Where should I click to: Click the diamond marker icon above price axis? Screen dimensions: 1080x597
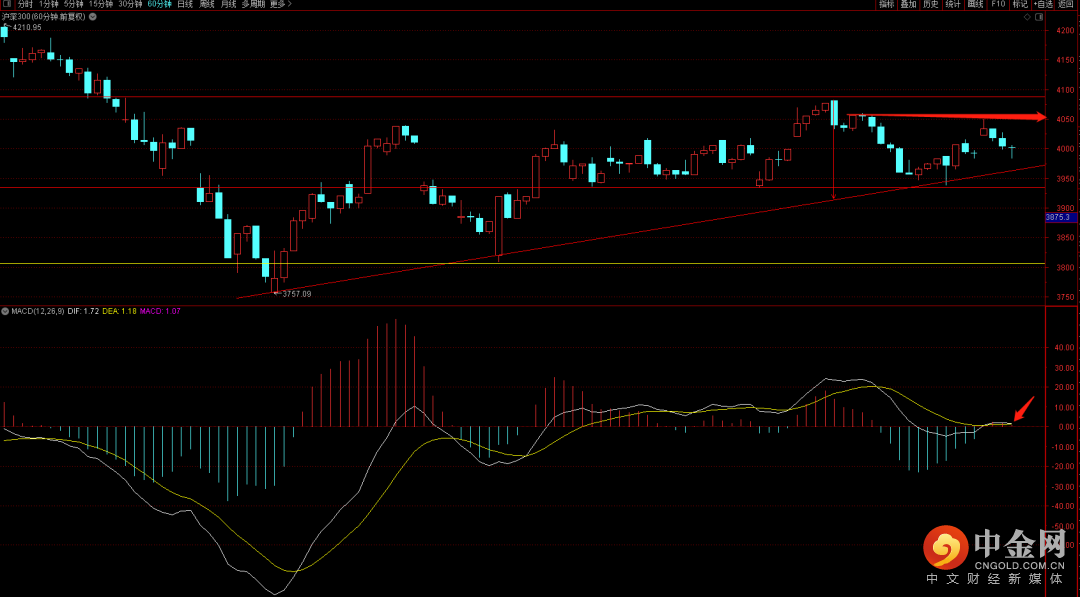coord(1027,17)
